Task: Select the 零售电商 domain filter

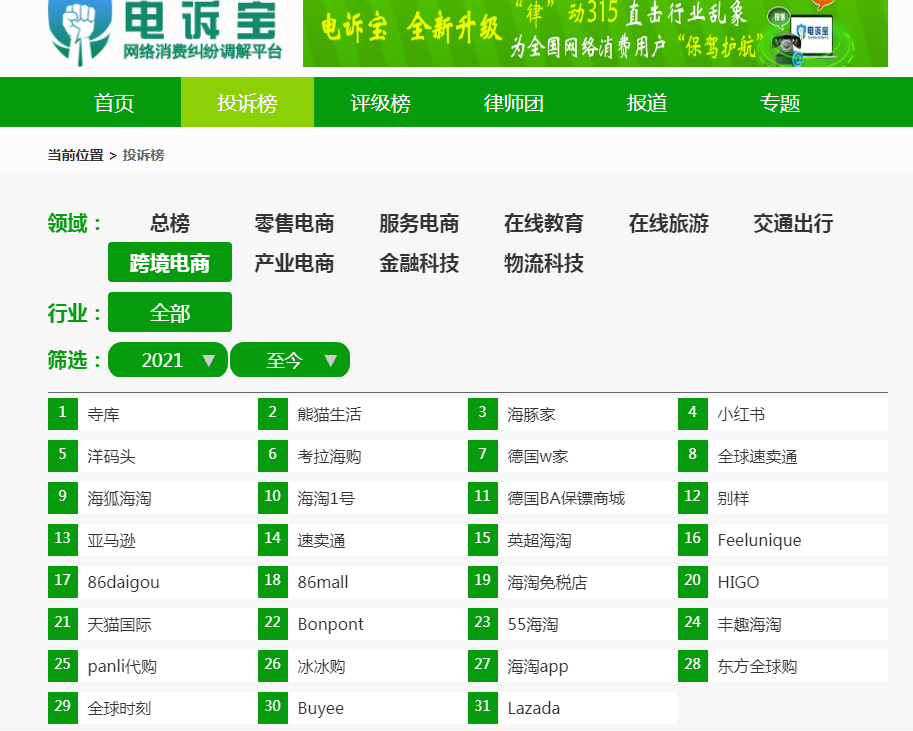Action: [294, 224]
